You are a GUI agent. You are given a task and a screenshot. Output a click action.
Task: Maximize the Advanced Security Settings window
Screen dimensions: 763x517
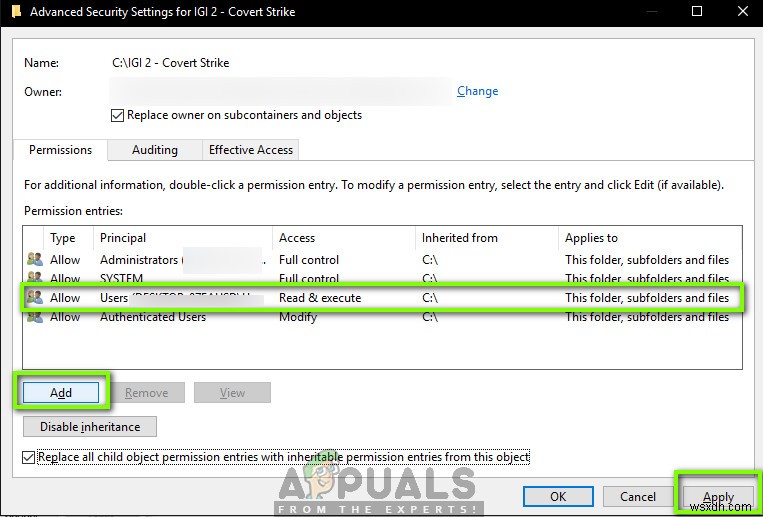point(697,11)
